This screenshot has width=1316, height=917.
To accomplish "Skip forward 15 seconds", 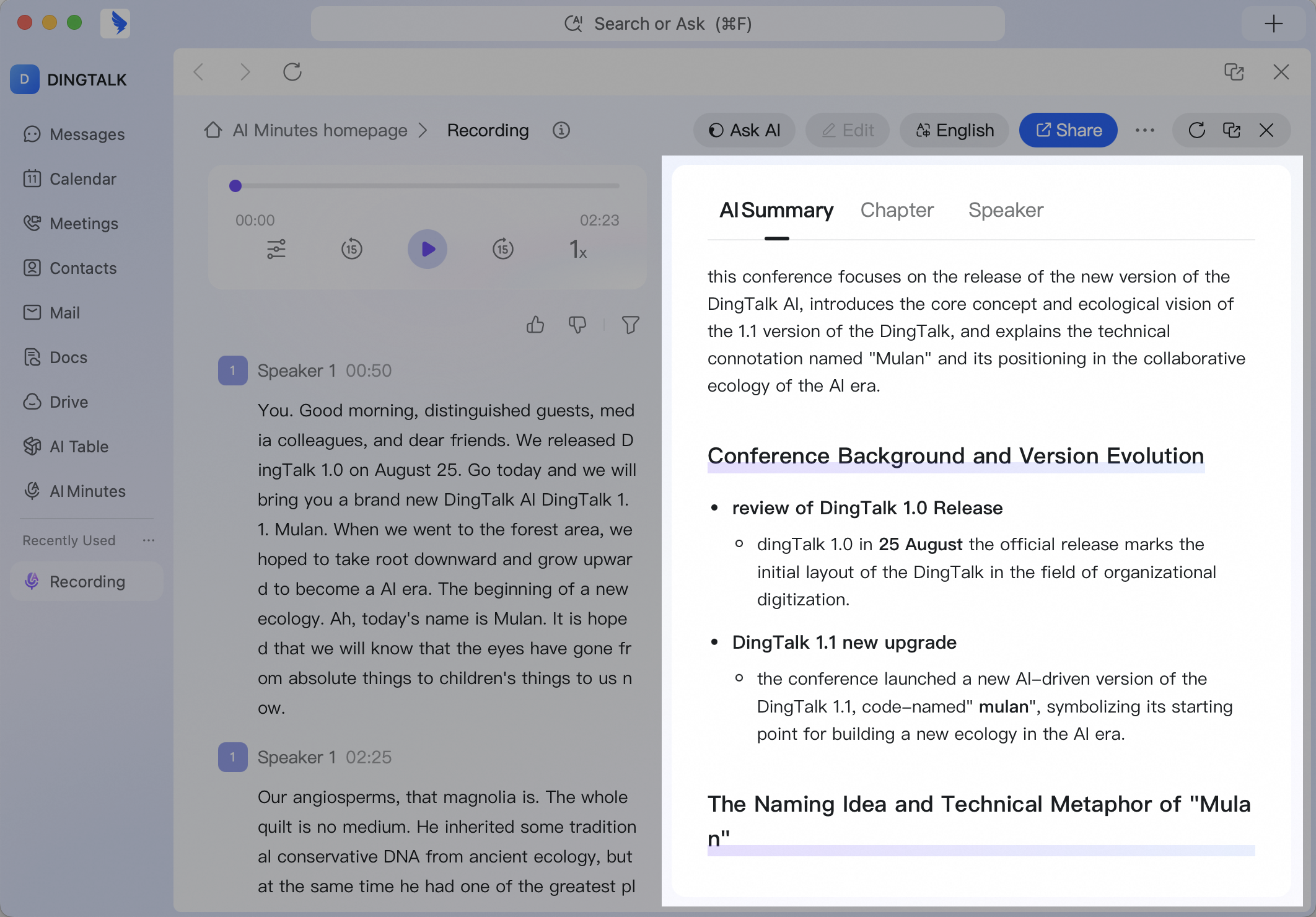I will click(x=503, y=249).
